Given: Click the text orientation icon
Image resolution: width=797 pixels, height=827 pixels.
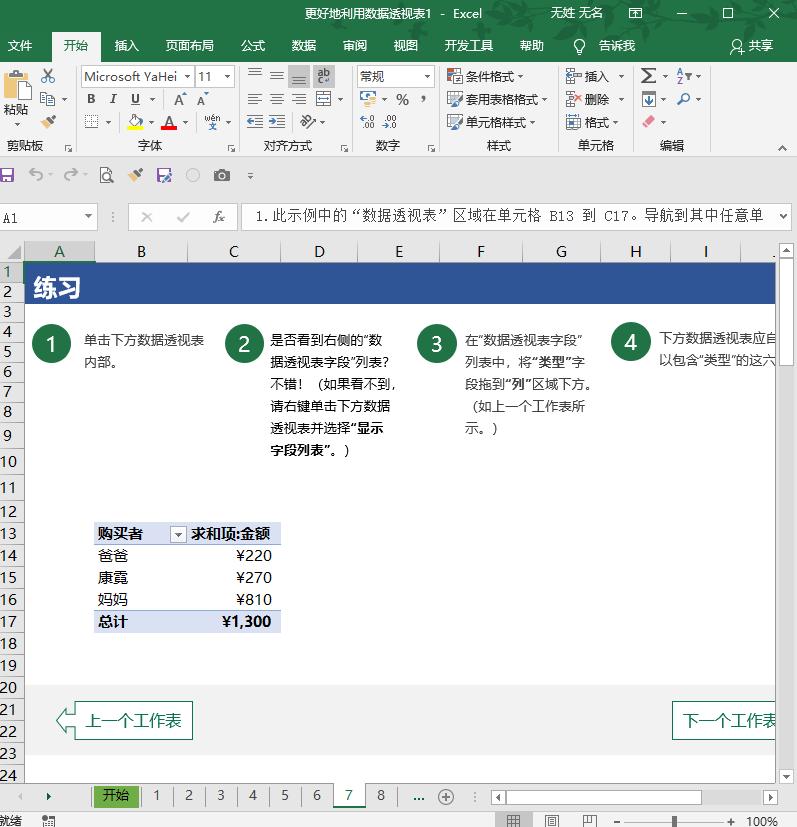Looking at the screenshot, I should click(x=308, y=122).
